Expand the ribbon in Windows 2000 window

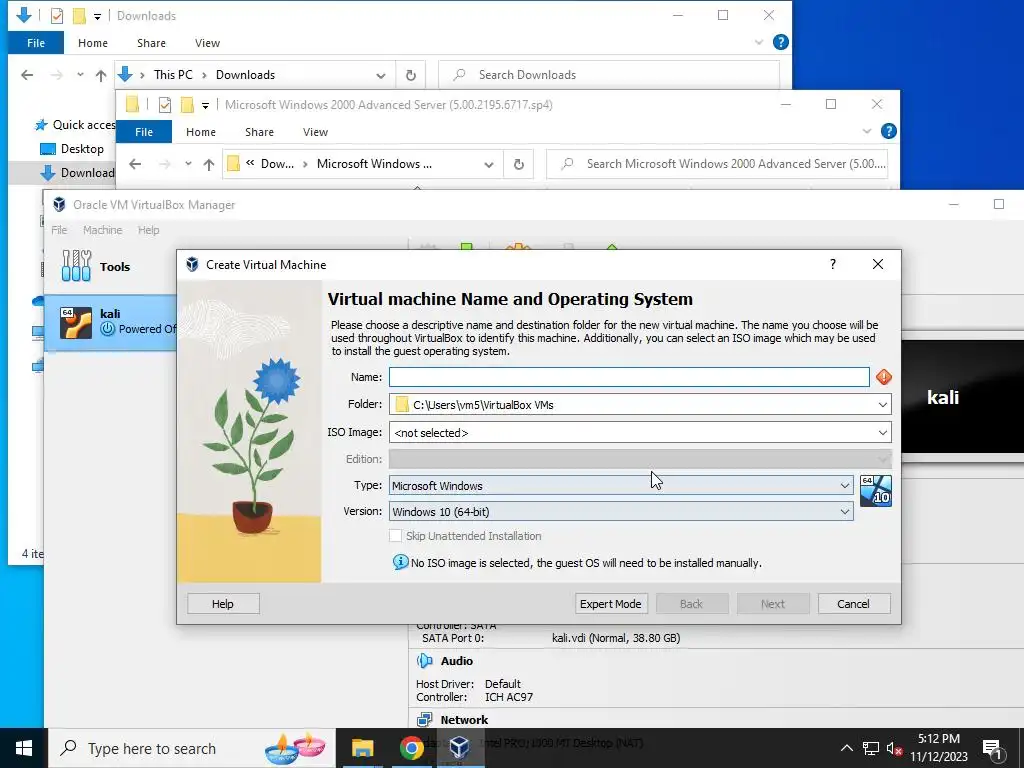[867, 131]
